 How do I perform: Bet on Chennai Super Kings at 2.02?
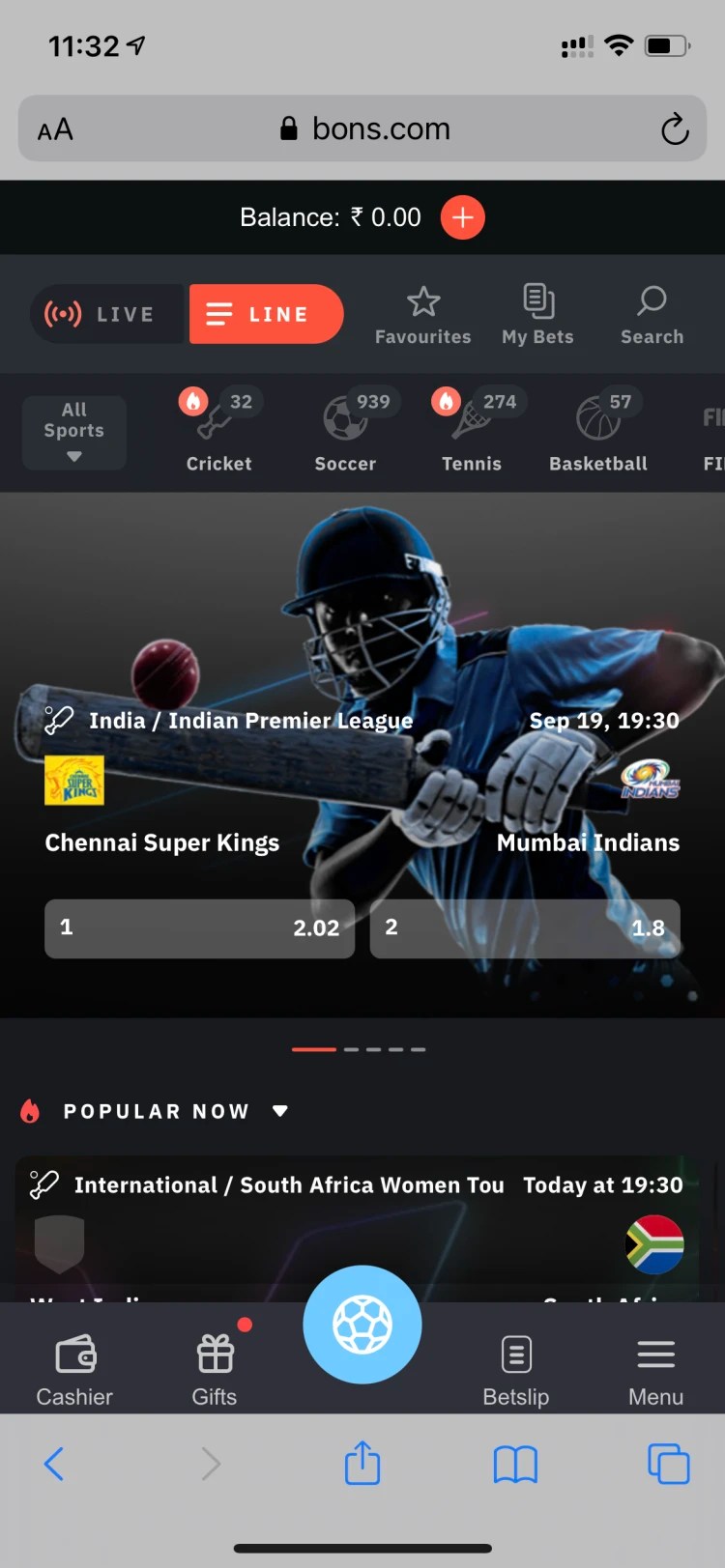click(199, 928)
